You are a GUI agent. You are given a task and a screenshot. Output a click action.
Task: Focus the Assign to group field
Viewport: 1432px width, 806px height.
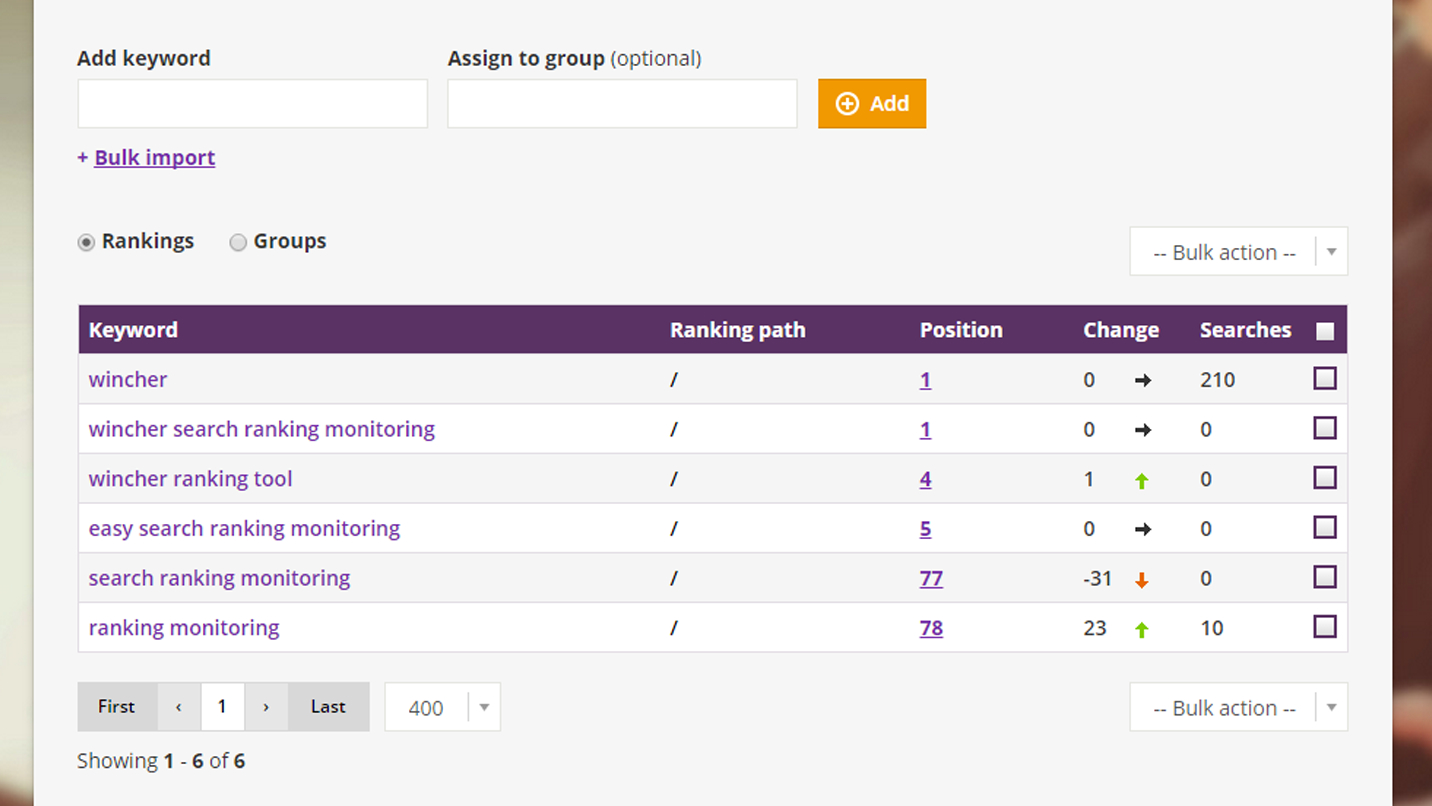(x=622, y=104)
